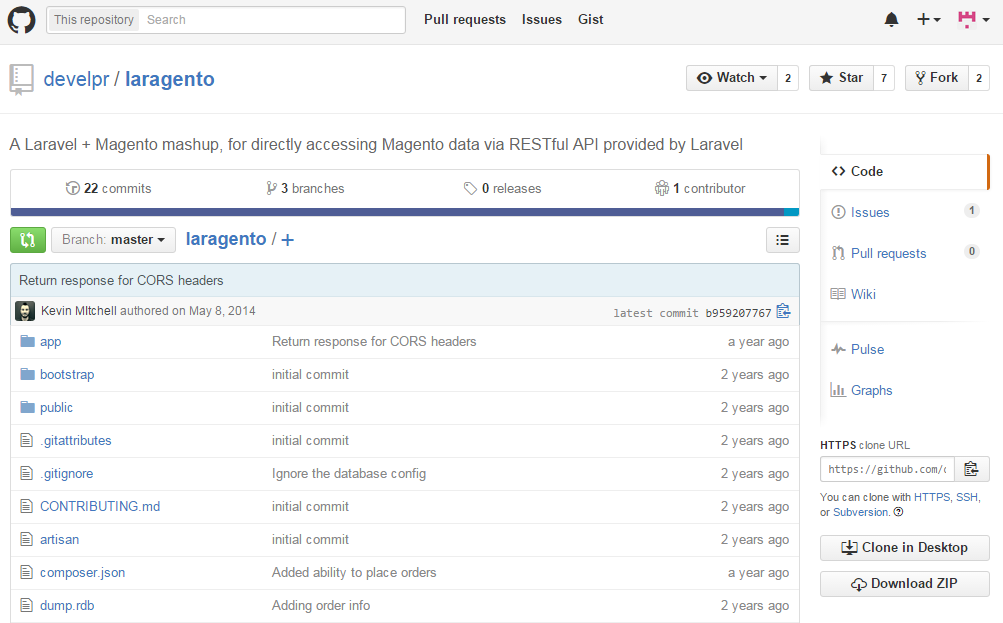Focus the repository search field
The image size is (1003, 623).
tap(271, 20)
